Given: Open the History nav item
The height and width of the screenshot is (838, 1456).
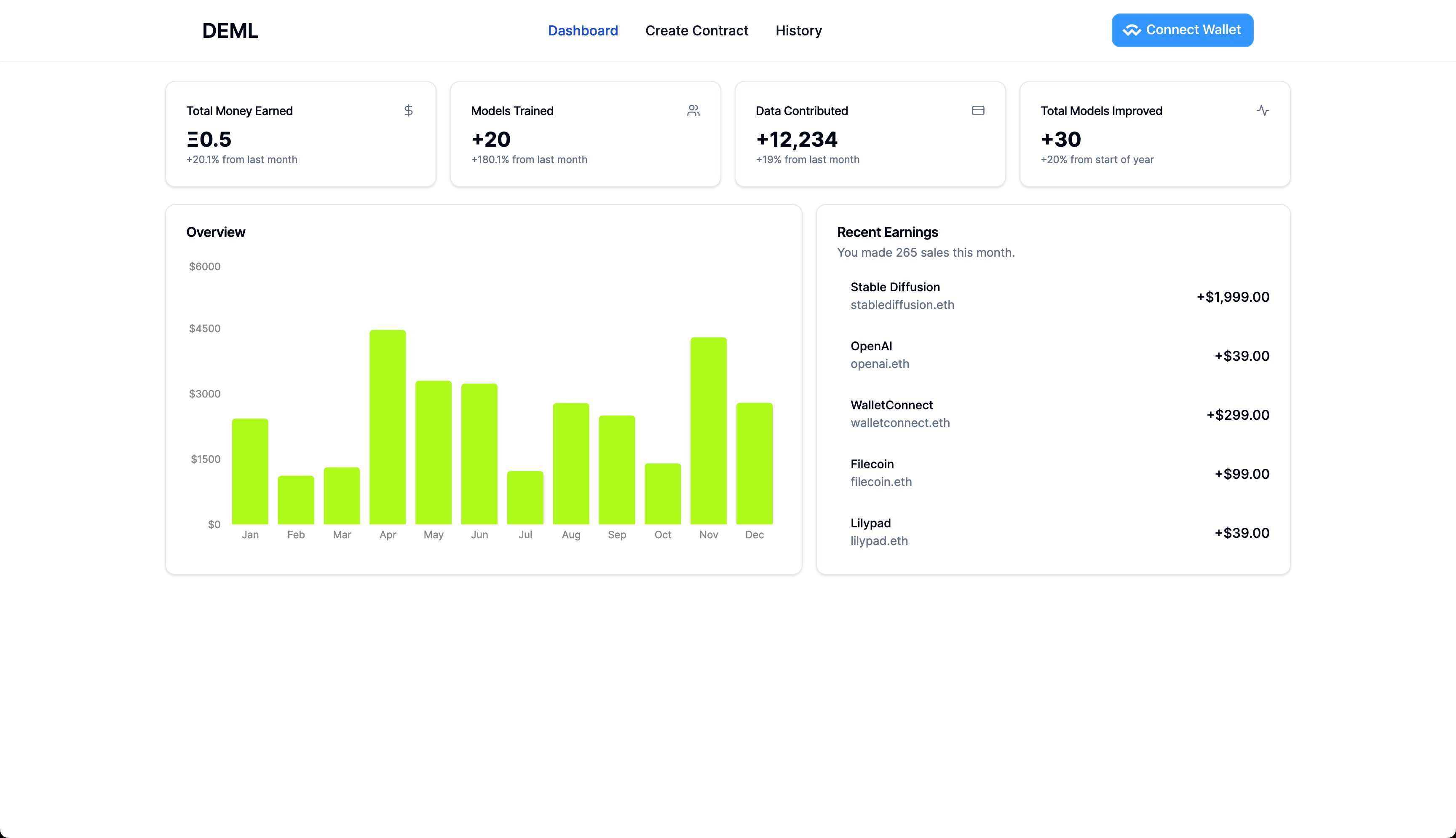Looking at the screenshot, I should click(x=798, y=30).
